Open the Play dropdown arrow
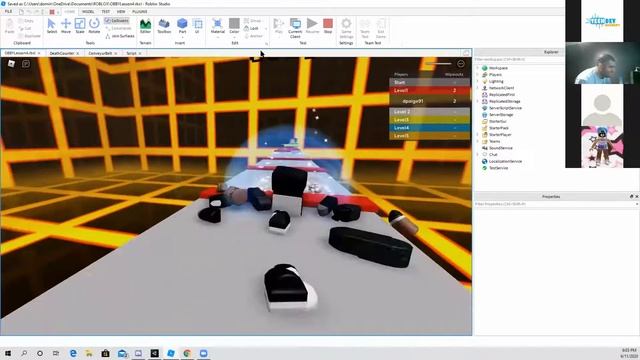The image size is (640, 360). pos(279,37)
